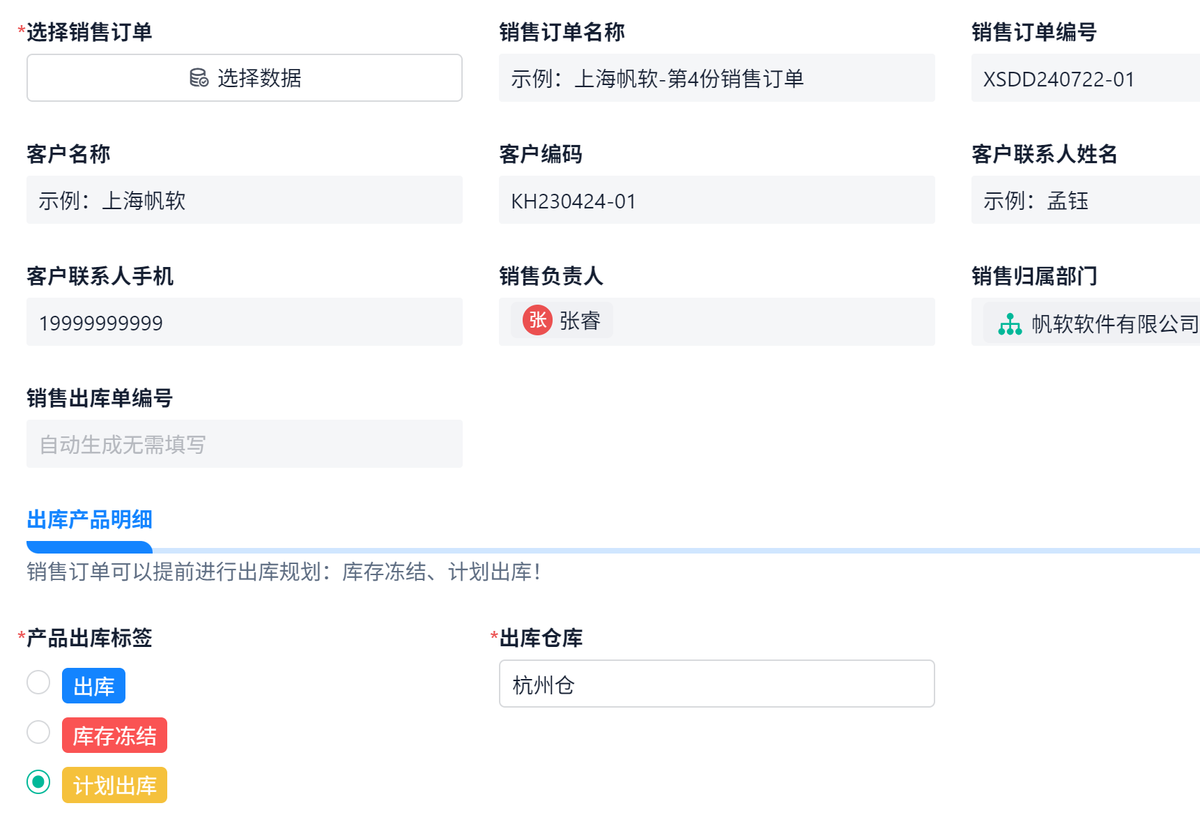This screenshot has width=1200, height=831.
Task: Select the 计划出库 radio button
Action: [38, 782]
